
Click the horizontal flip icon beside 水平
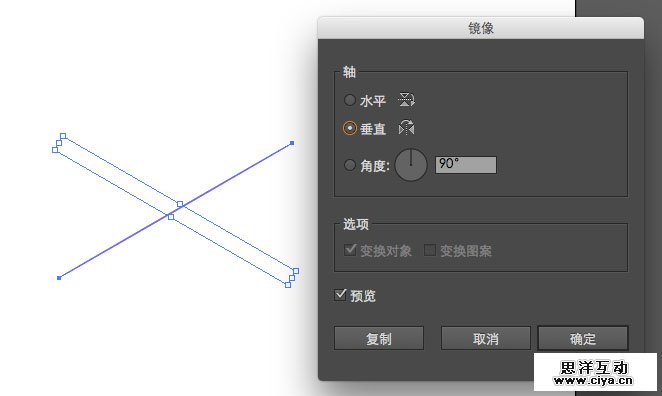406,100
